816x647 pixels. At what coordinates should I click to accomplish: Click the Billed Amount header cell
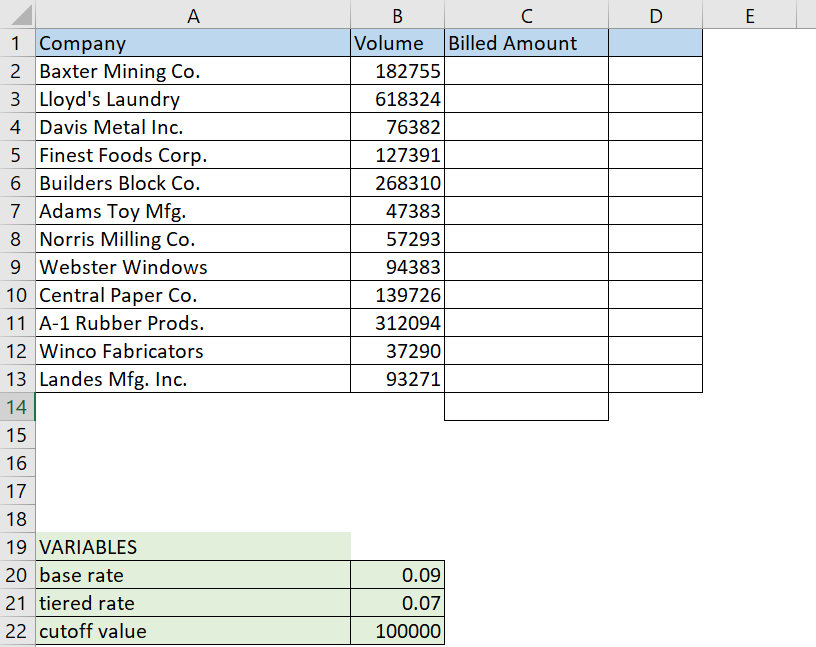click(527, 43)
